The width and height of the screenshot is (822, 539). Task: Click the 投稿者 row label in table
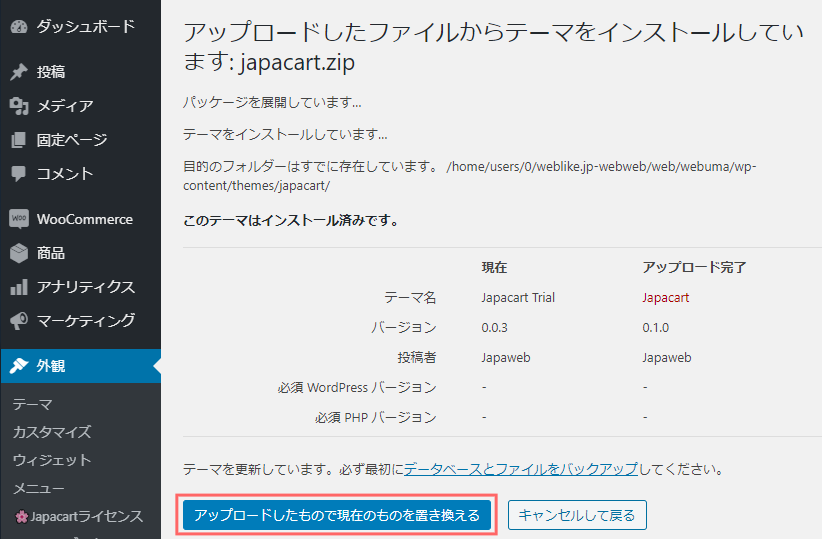pos(417,358)
